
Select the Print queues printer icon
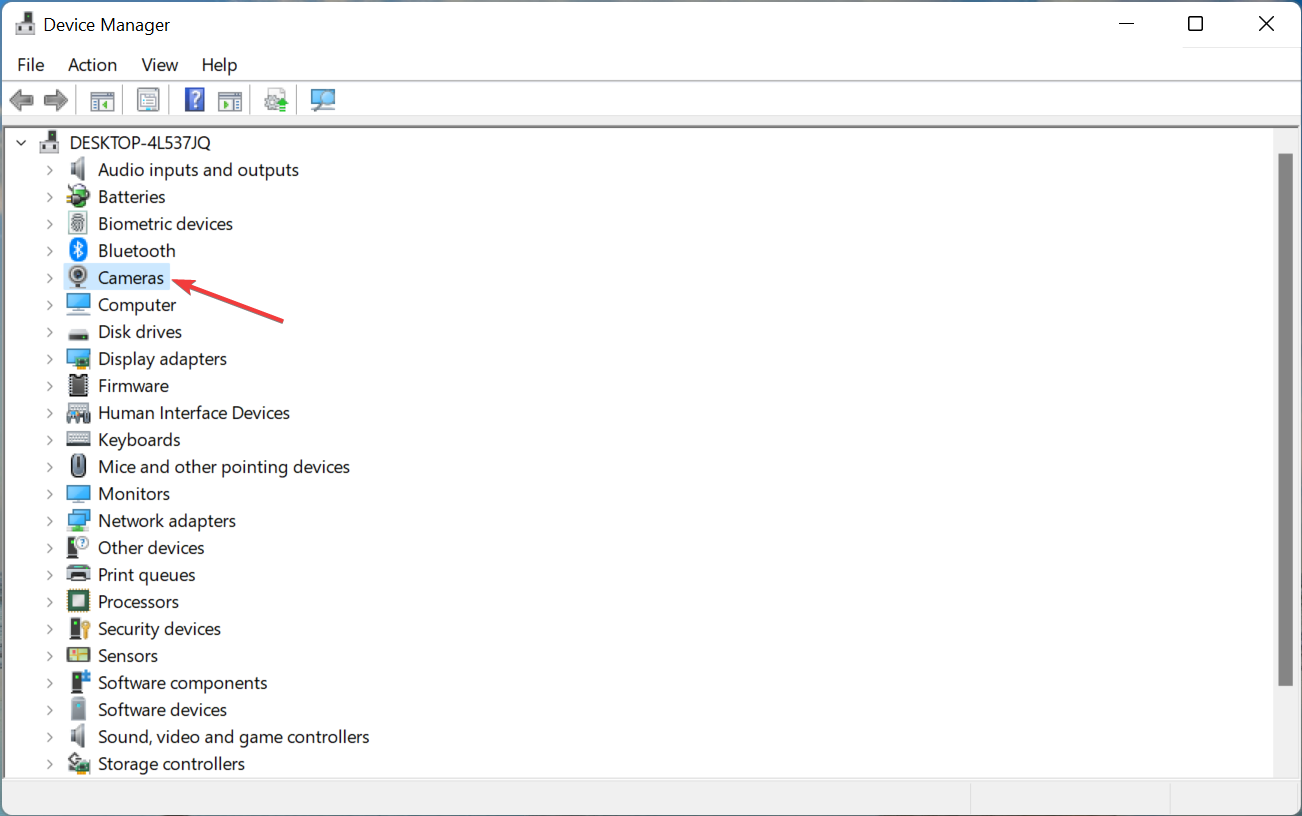coord(78,575)
